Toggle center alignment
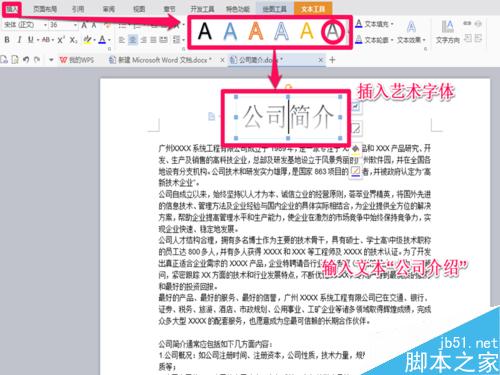Viewport: 500px width, 375px height. (133, 40)
